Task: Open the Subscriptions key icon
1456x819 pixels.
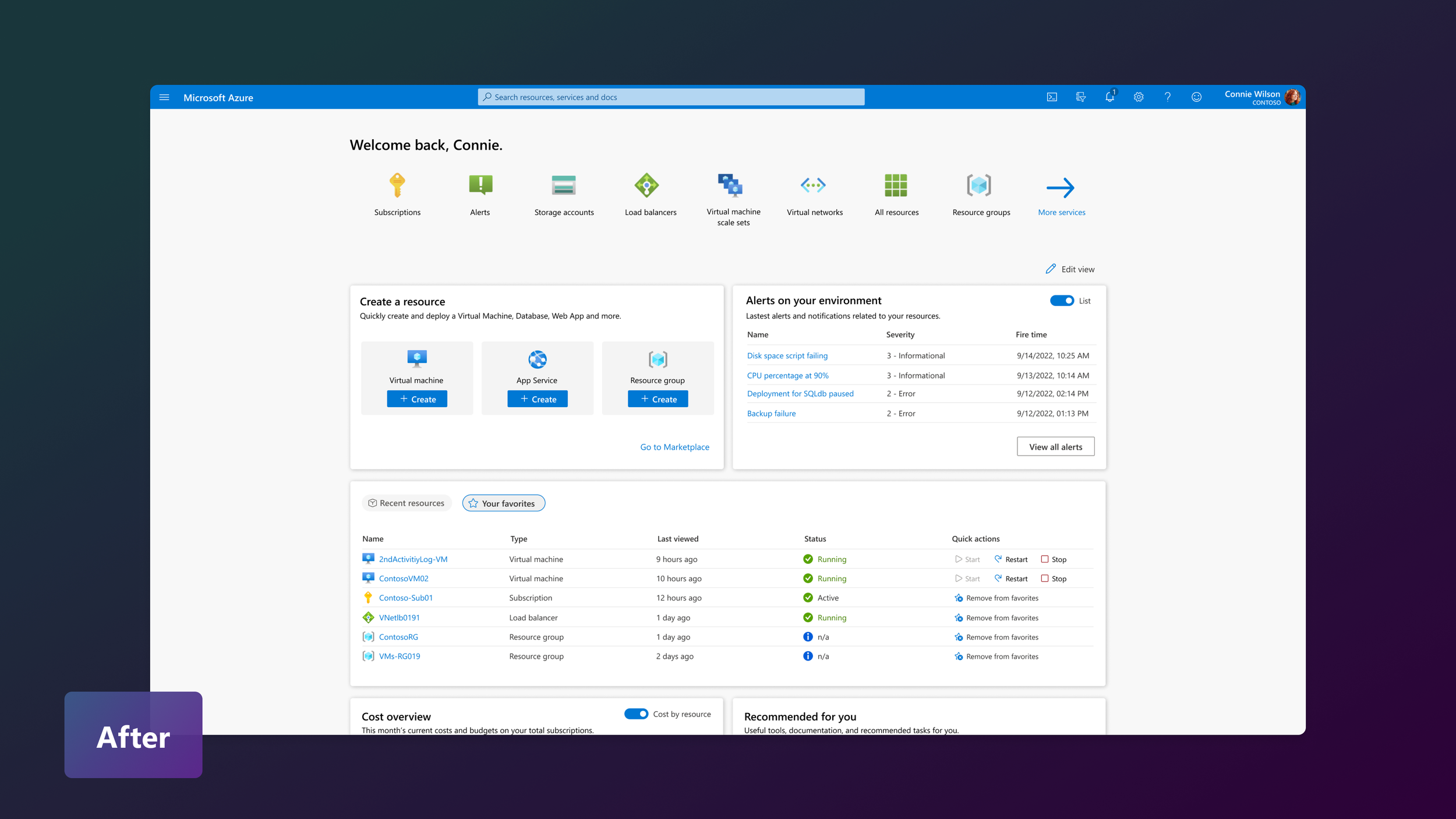Action: coord(397,186)
